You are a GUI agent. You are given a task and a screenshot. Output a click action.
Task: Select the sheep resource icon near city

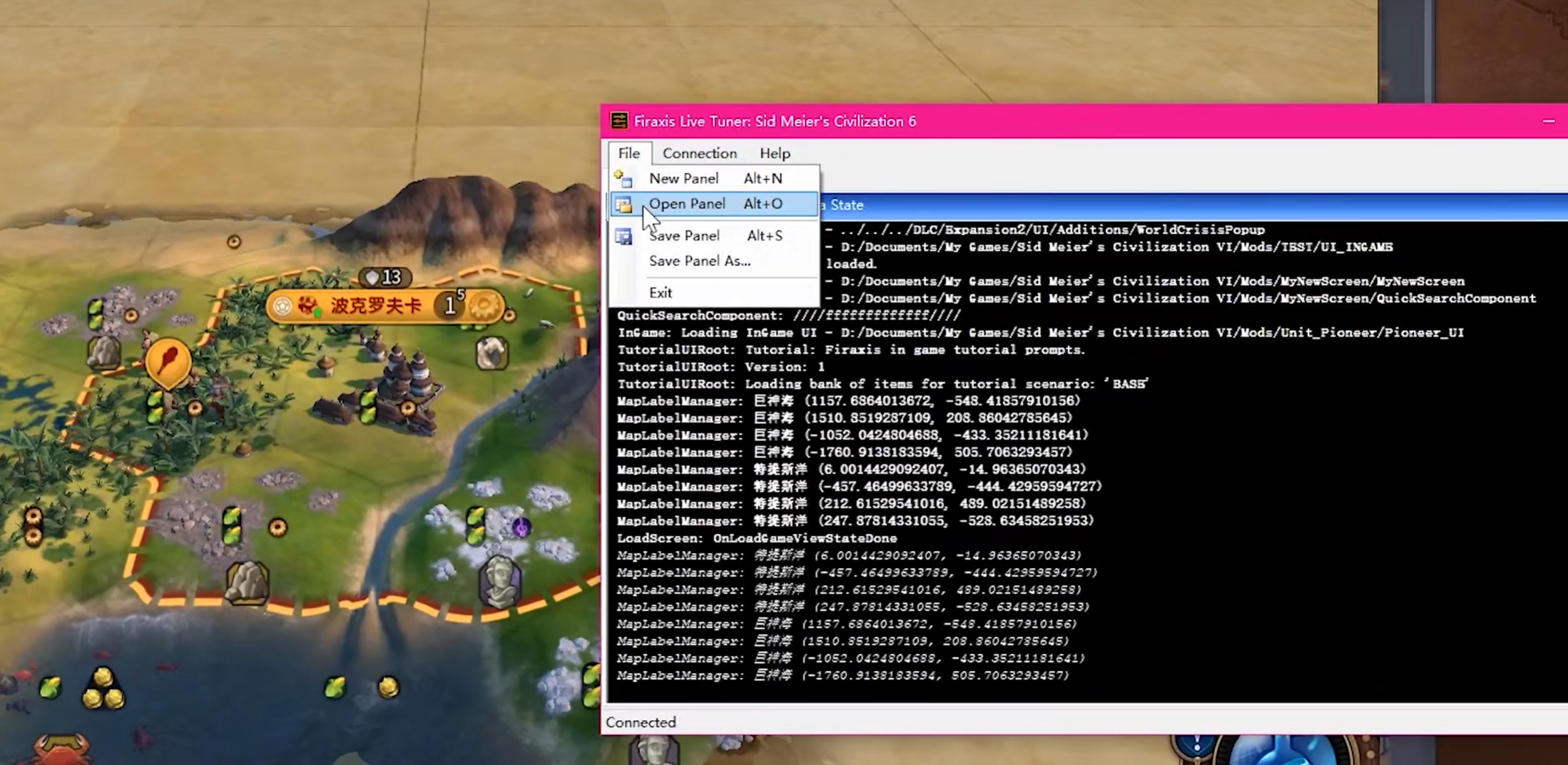click(492, 353)
